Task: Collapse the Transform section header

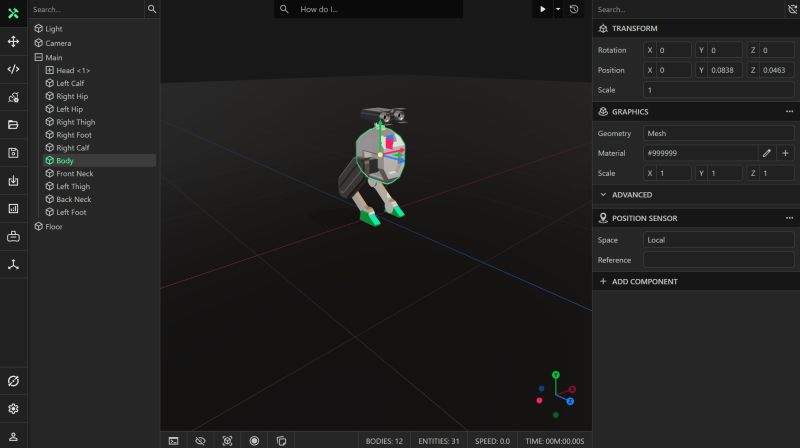Action: [x=696, y=29]
